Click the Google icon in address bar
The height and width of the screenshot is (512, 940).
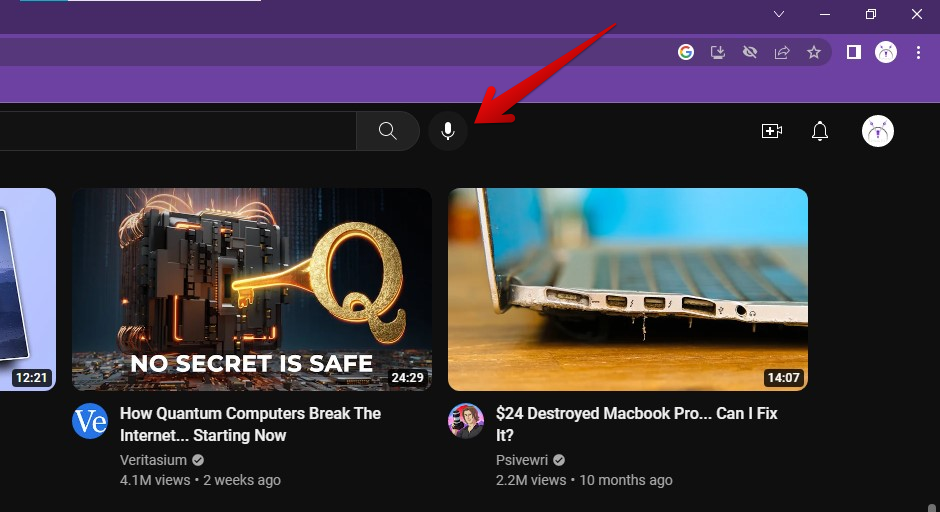click(686, 52)
